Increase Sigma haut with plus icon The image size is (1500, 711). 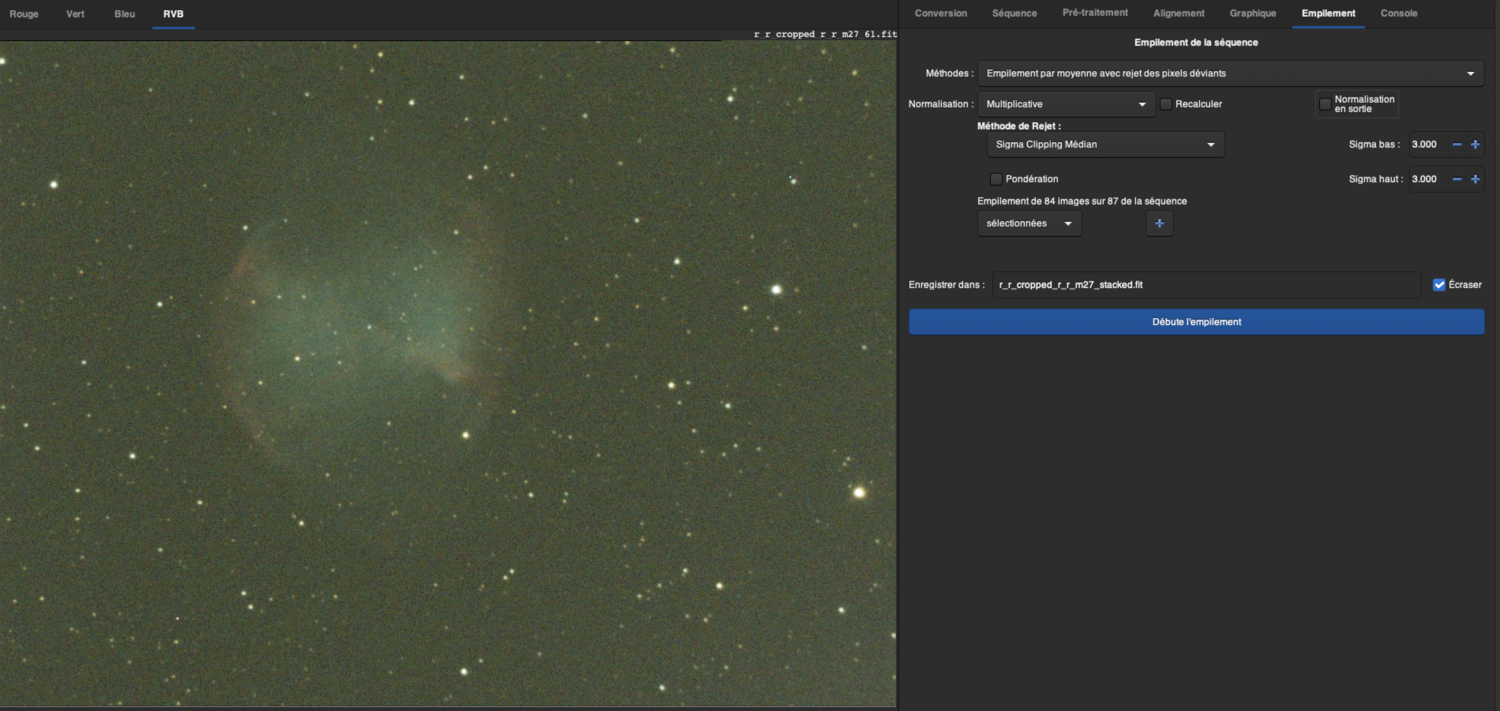[x=1474, y=180]
